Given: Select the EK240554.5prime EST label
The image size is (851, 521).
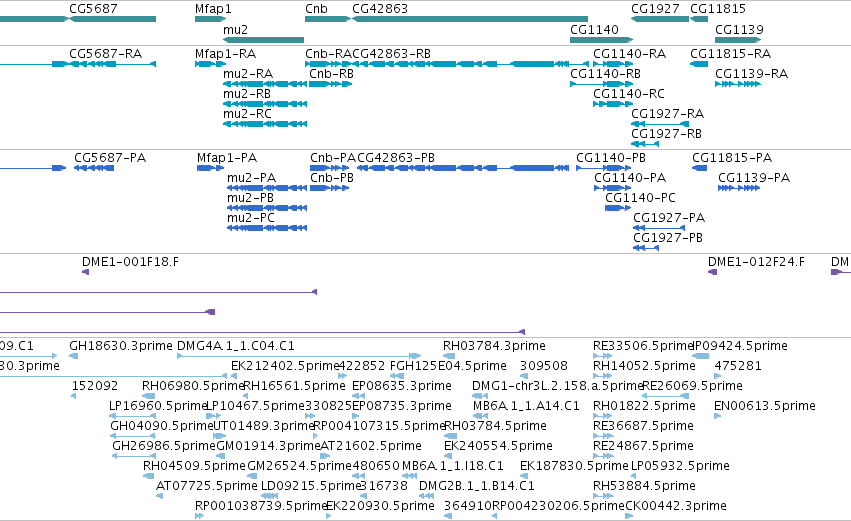Looking at the screenshot, I should [498, 447].
